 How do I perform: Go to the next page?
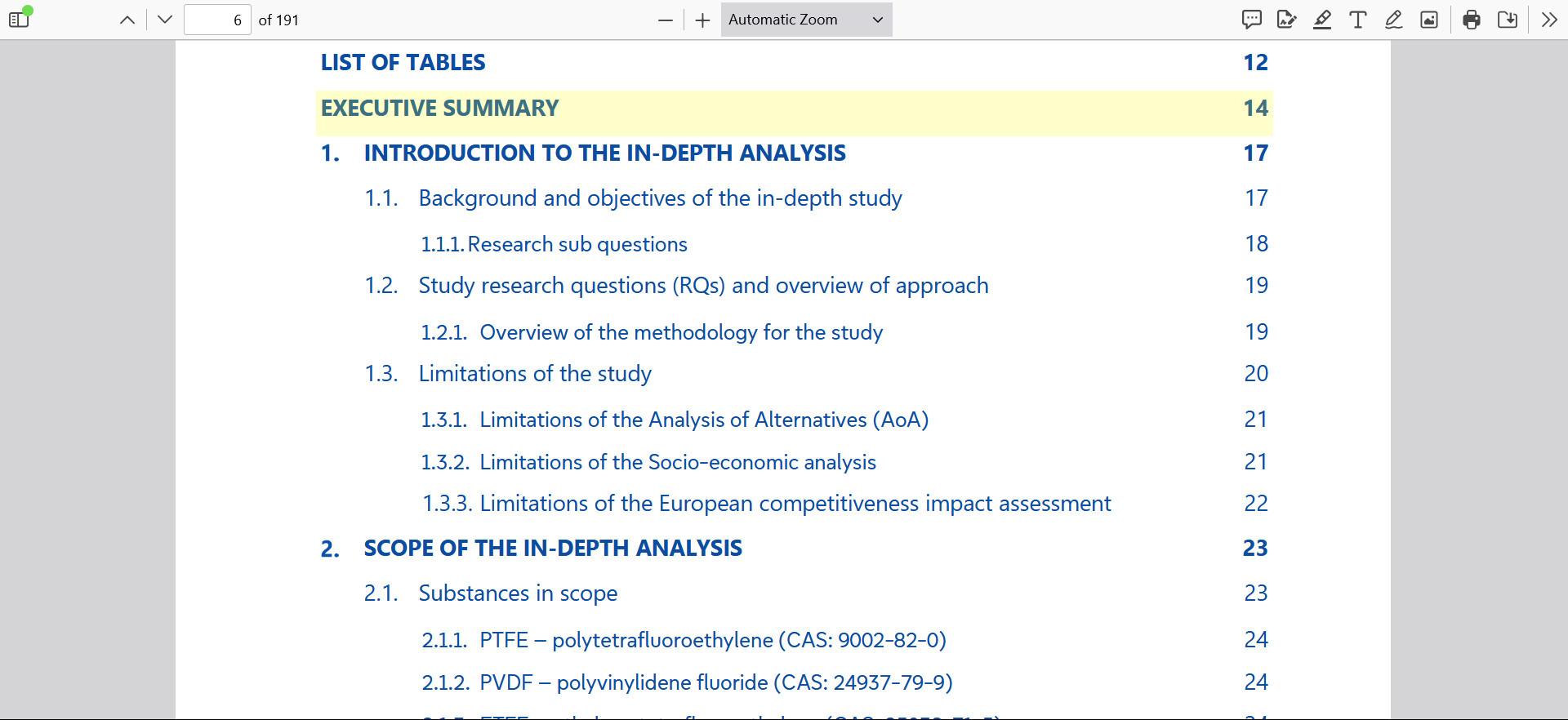(165, 20)
